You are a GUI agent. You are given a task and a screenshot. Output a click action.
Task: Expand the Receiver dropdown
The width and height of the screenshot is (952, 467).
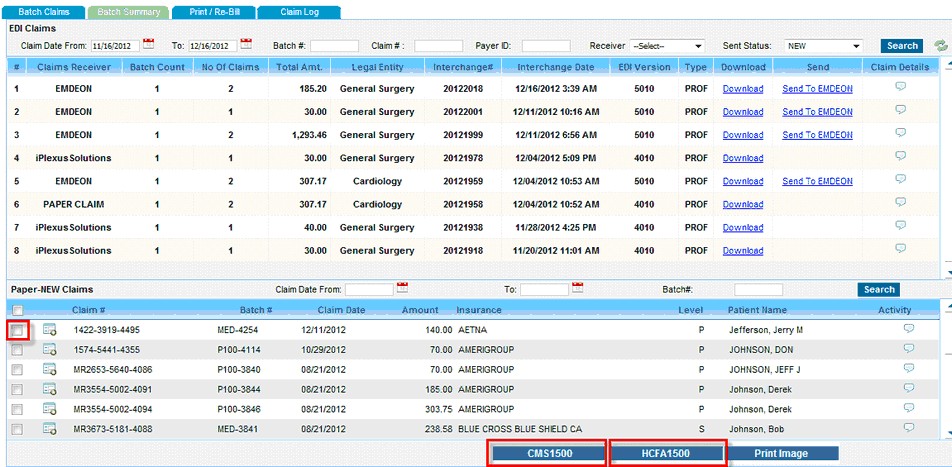[667, 46]
